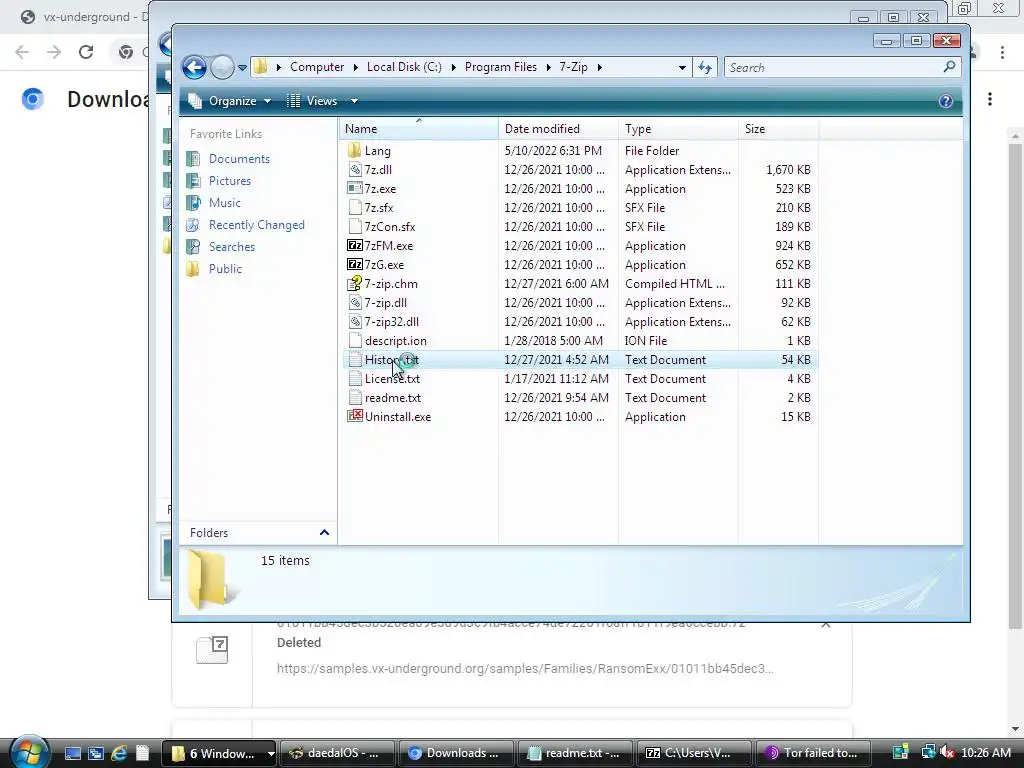Open Public in Favorite Links
The height and width of the screenshot is (768, 1024).
[x=225, y=269]
